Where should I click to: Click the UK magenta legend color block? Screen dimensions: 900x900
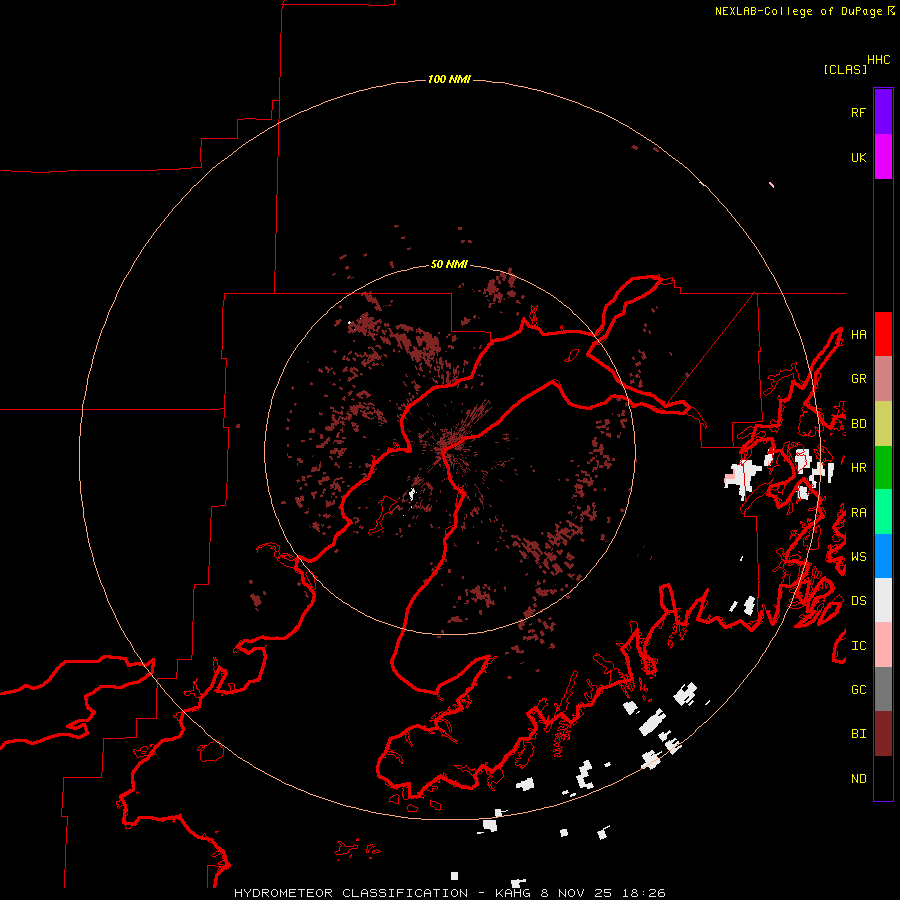click(883, 157)
